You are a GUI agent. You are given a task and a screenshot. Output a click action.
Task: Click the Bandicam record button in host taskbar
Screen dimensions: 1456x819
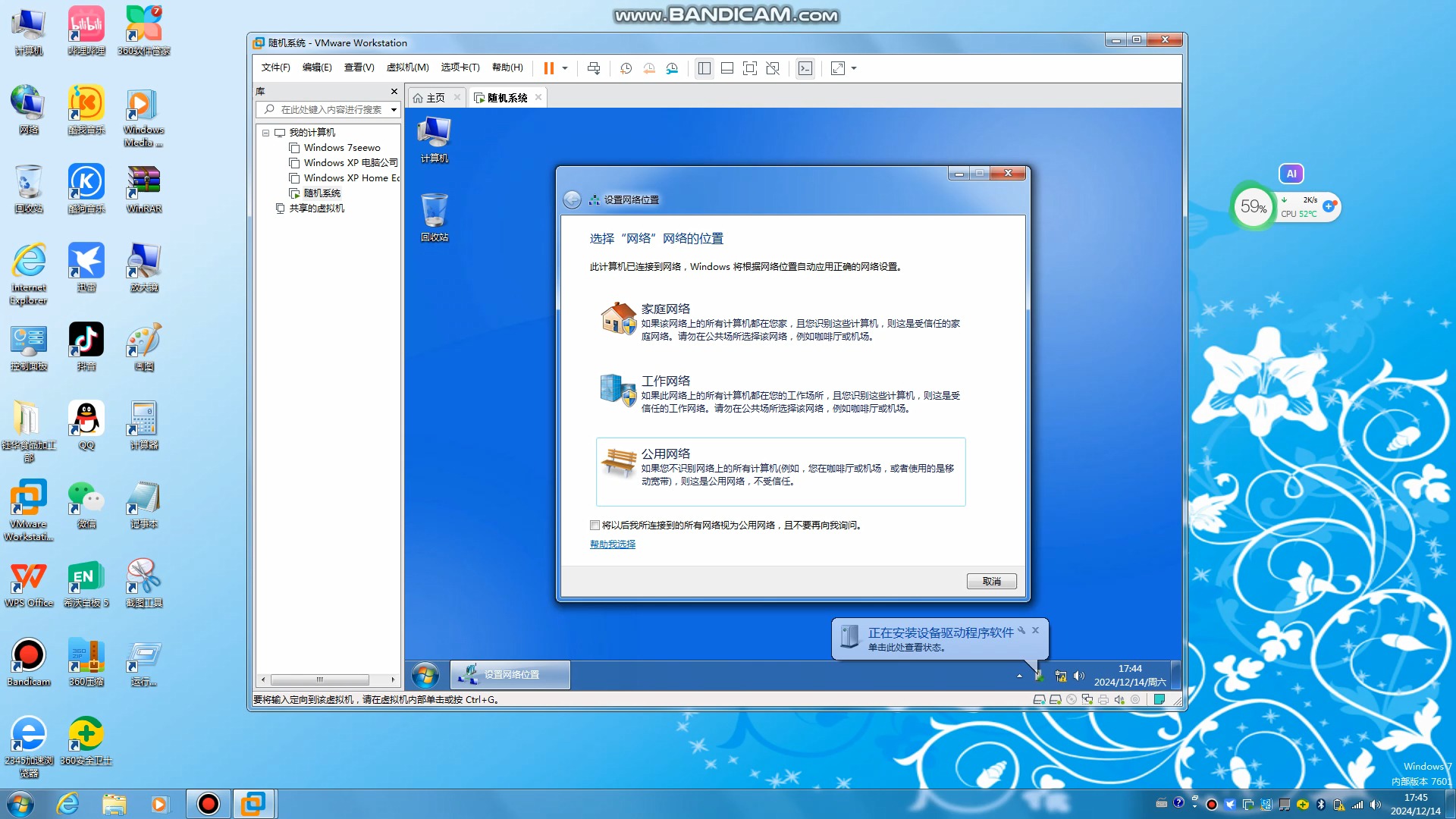208,804
